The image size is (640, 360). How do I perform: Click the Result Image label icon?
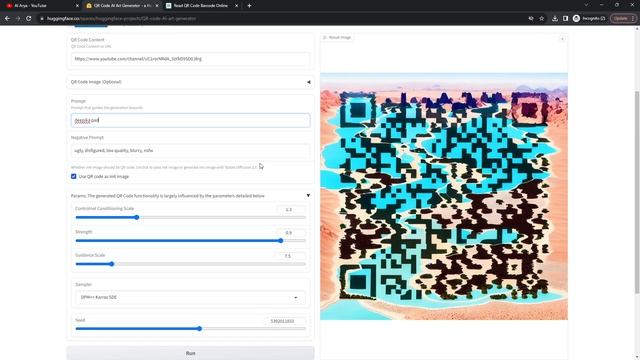[325, 38]
